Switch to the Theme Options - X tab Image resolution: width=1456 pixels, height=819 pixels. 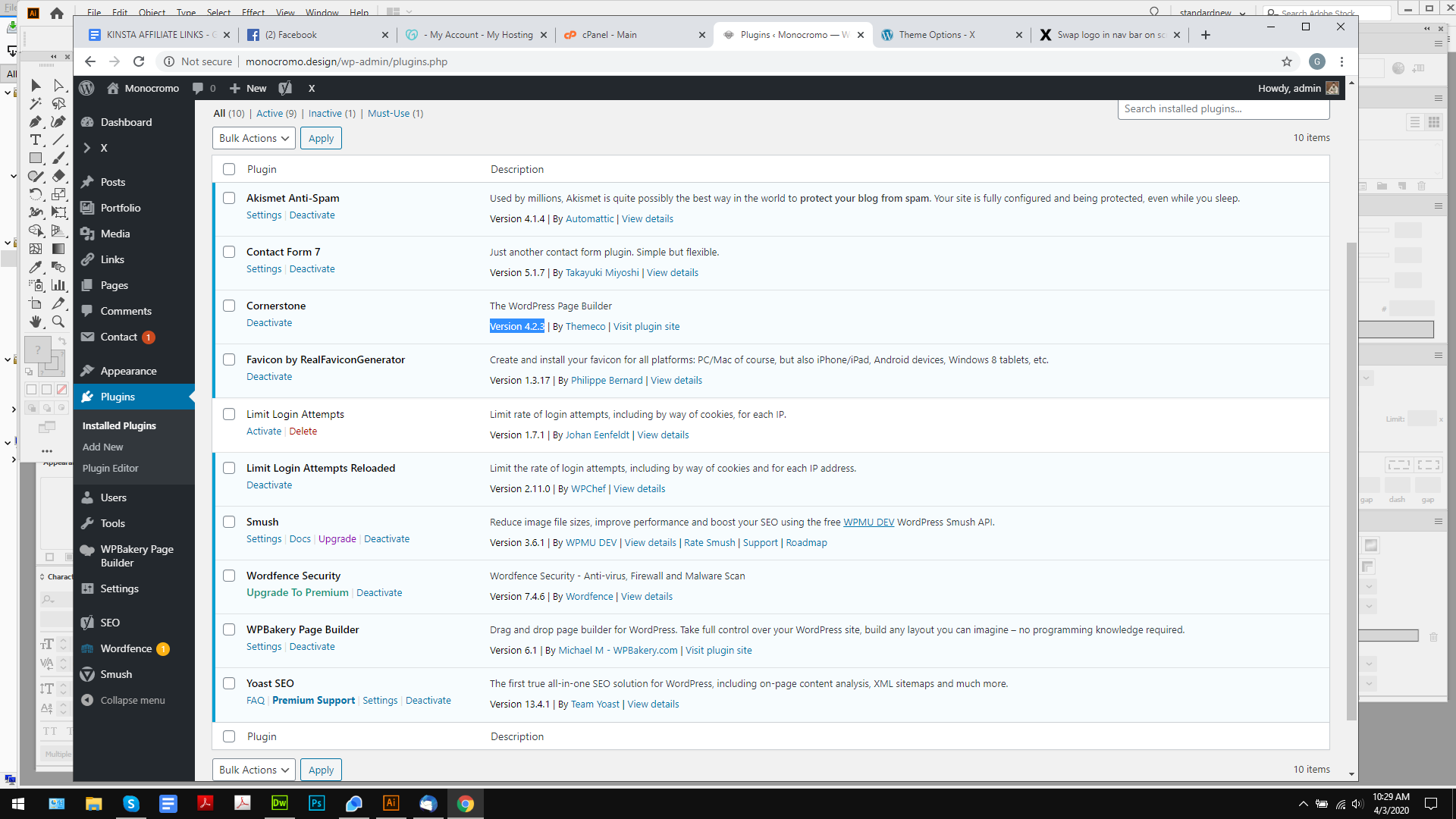tap(951, 35)
